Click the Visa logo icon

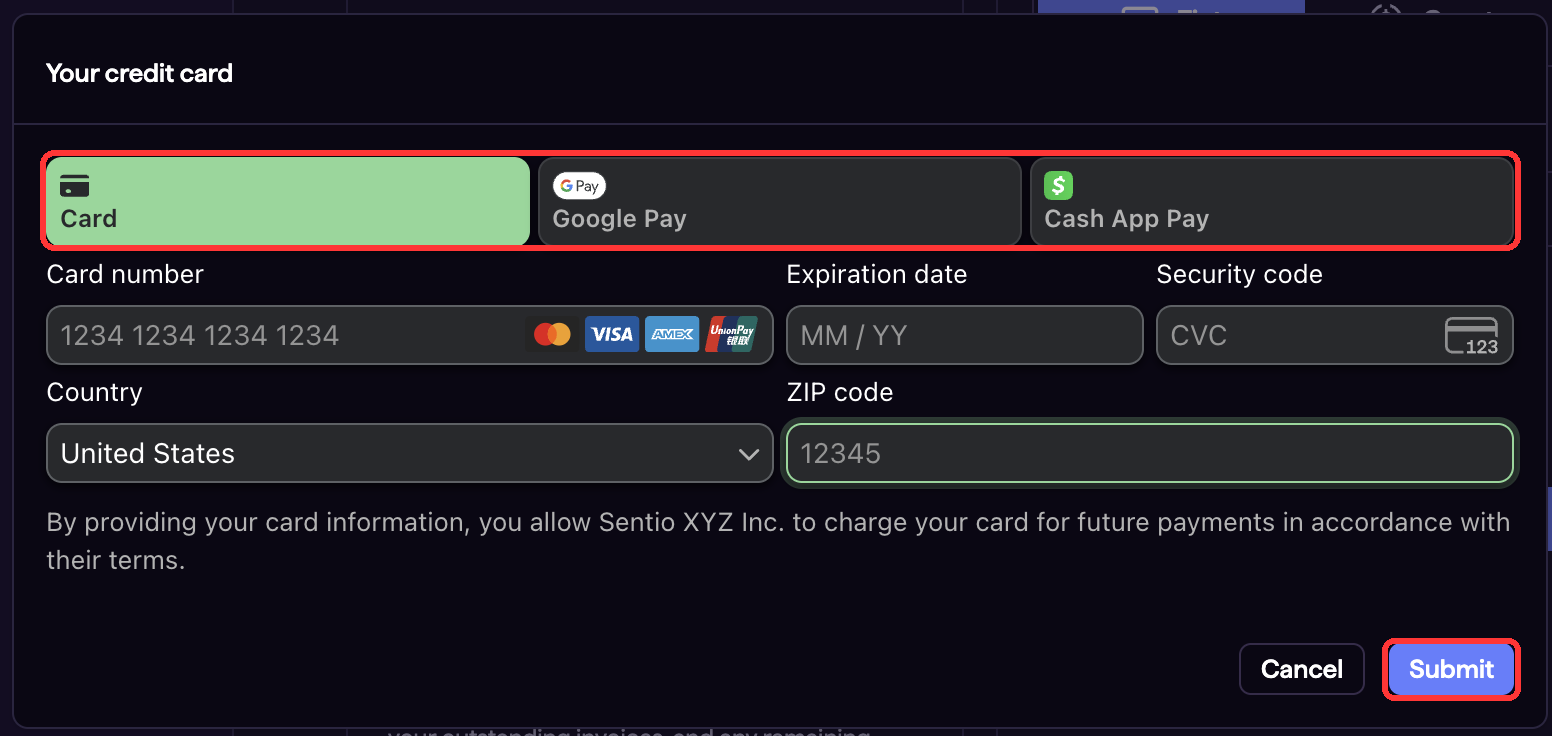(x=611, y=334)
